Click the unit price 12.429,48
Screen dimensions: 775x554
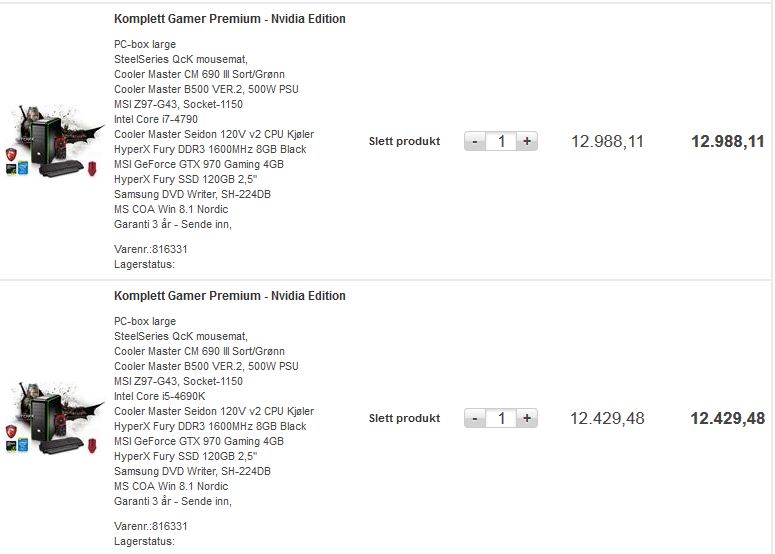tap(607, 418)
